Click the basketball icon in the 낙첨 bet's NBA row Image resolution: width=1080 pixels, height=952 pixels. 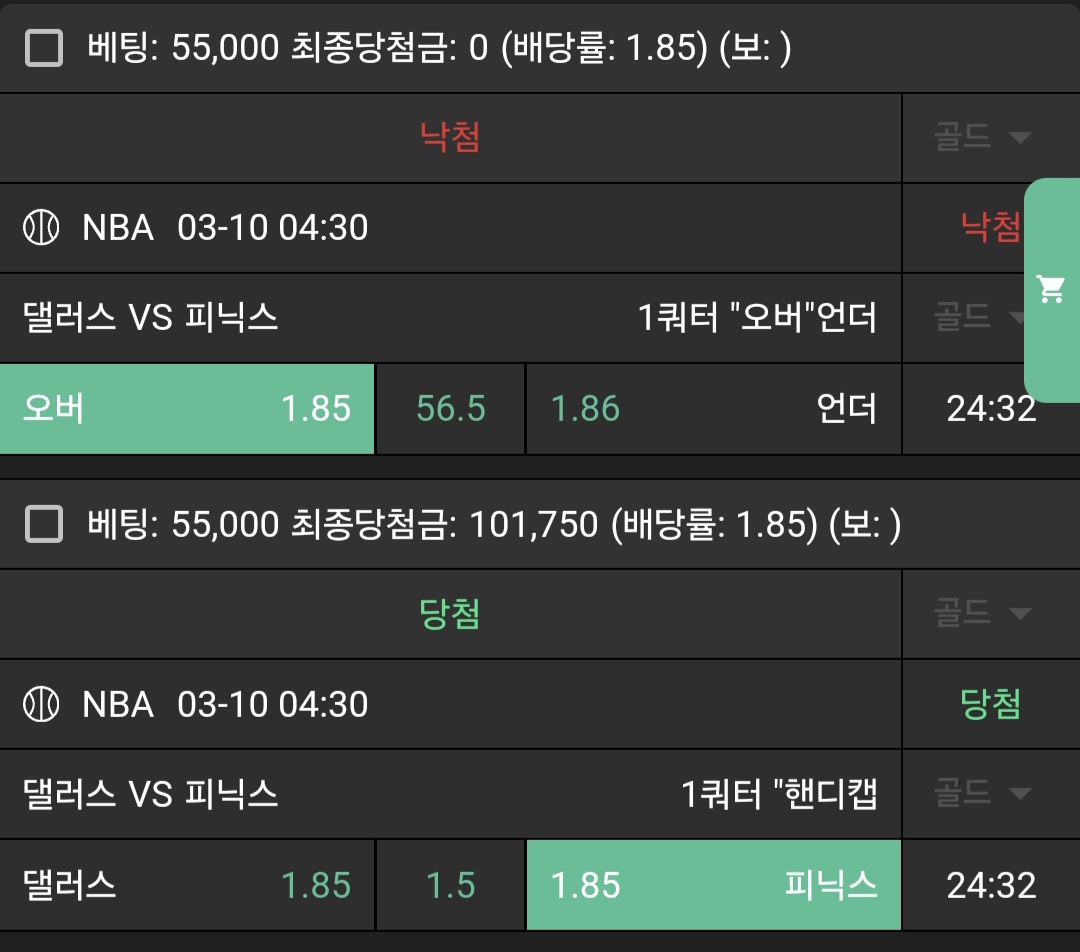coord(41,228)
